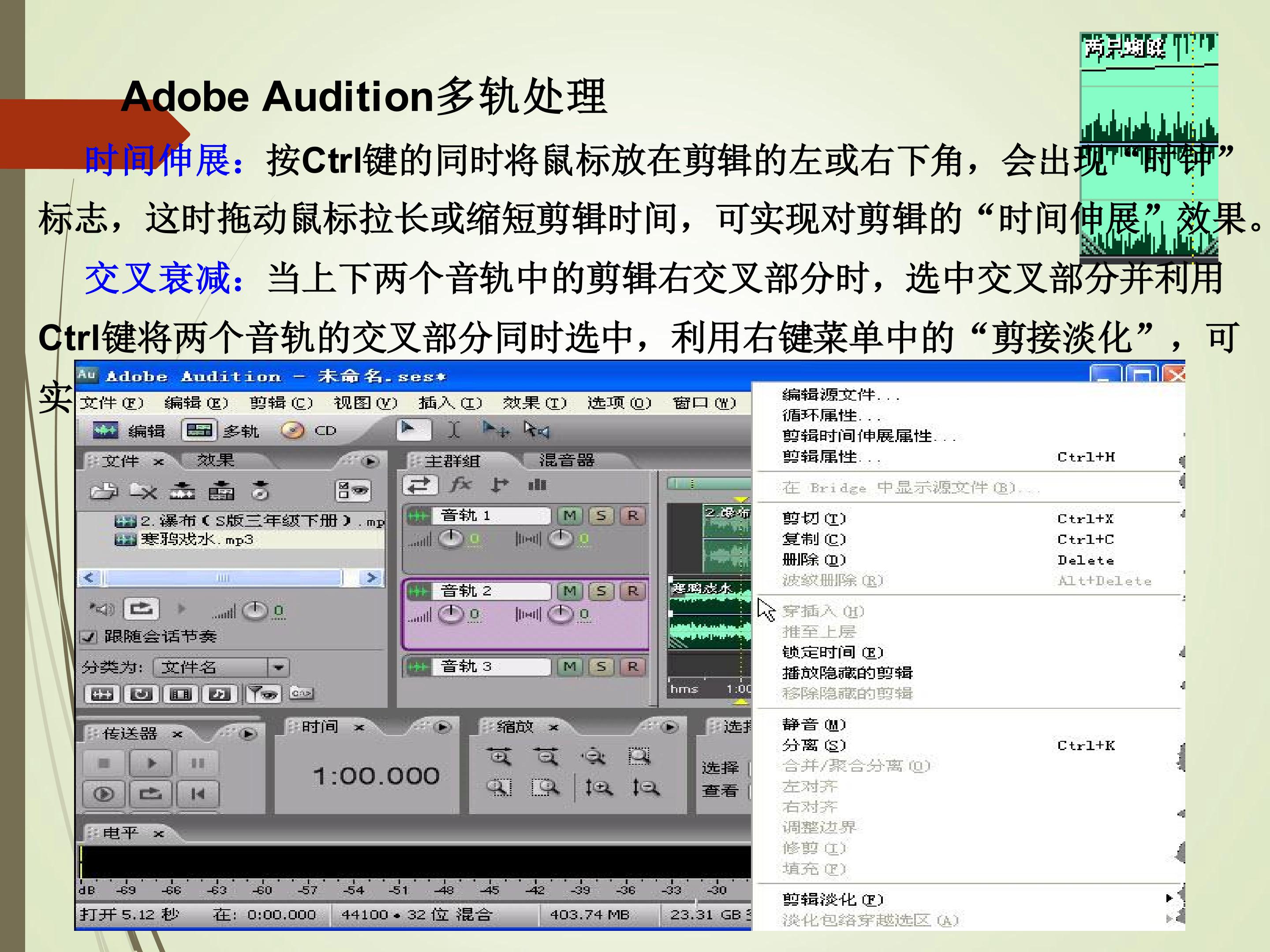The width and height of the screenshot is (1270, 952).
Task: Solo 音轨 2 with its S button
Action: (601, 591)
